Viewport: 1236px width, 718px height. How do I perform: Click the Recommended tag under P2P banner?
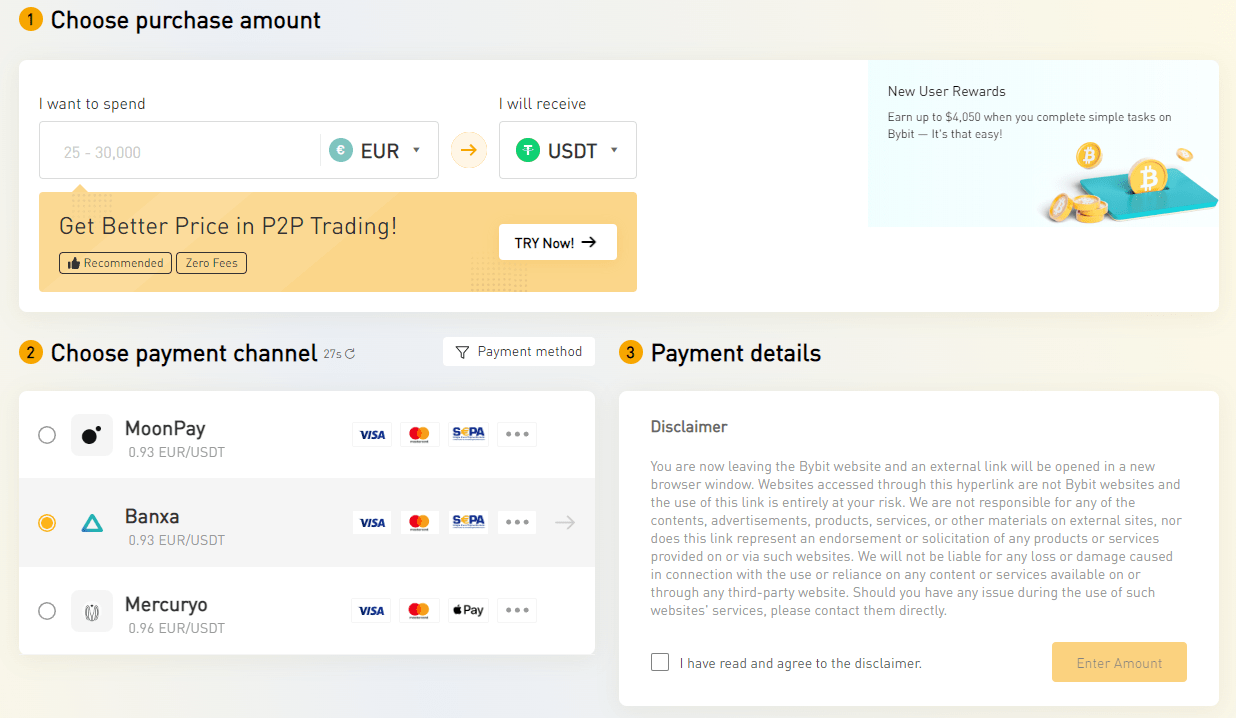pyautogui.click(x=115, y=262)
